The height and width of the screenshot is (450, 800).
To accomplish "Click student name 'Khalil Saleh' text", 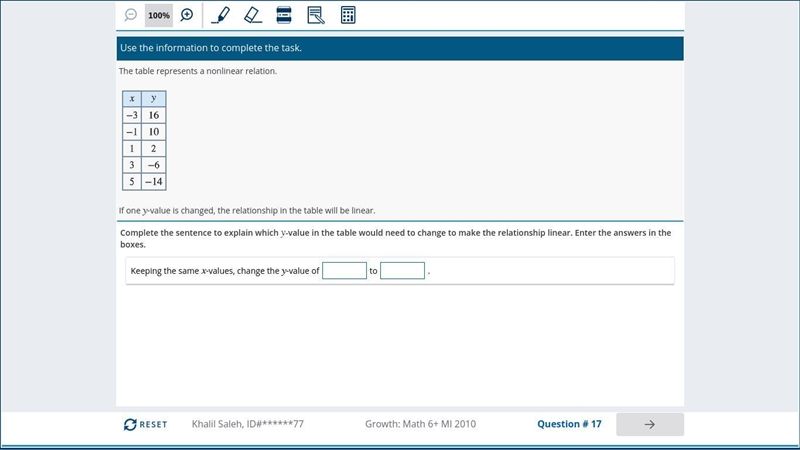I will pos(218,424).
